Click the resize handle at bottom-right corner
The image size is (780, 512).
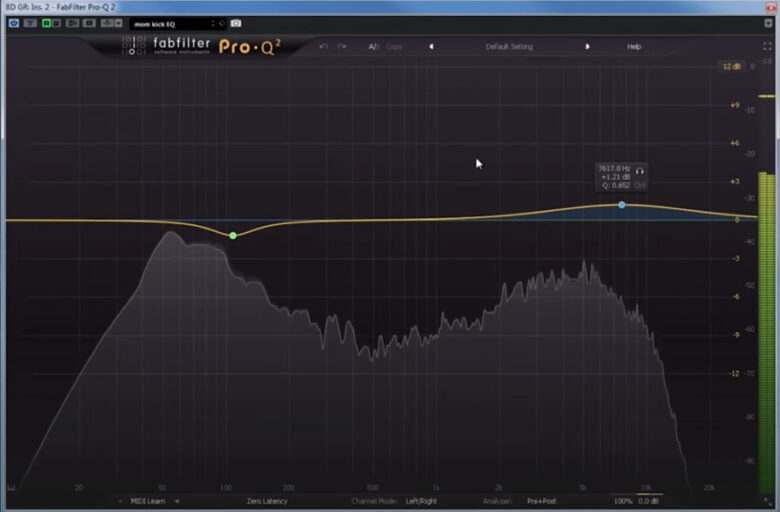click(x=767, y=501)
